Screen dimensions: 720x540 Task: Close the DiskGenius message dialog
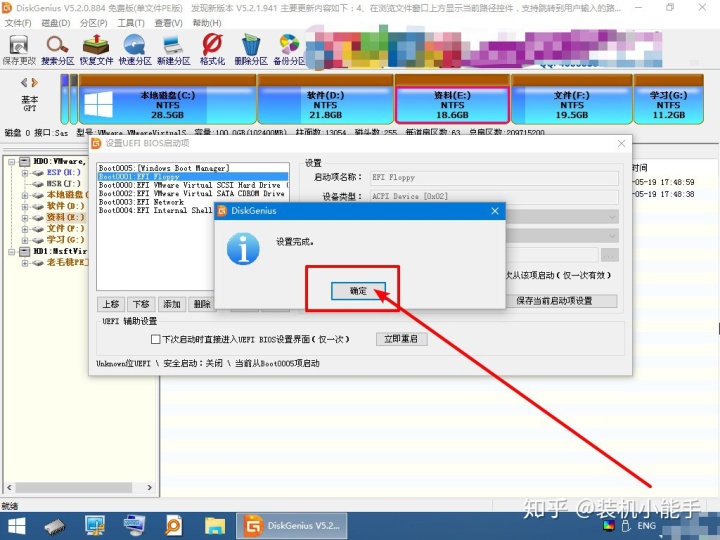(x=495, y=211)
